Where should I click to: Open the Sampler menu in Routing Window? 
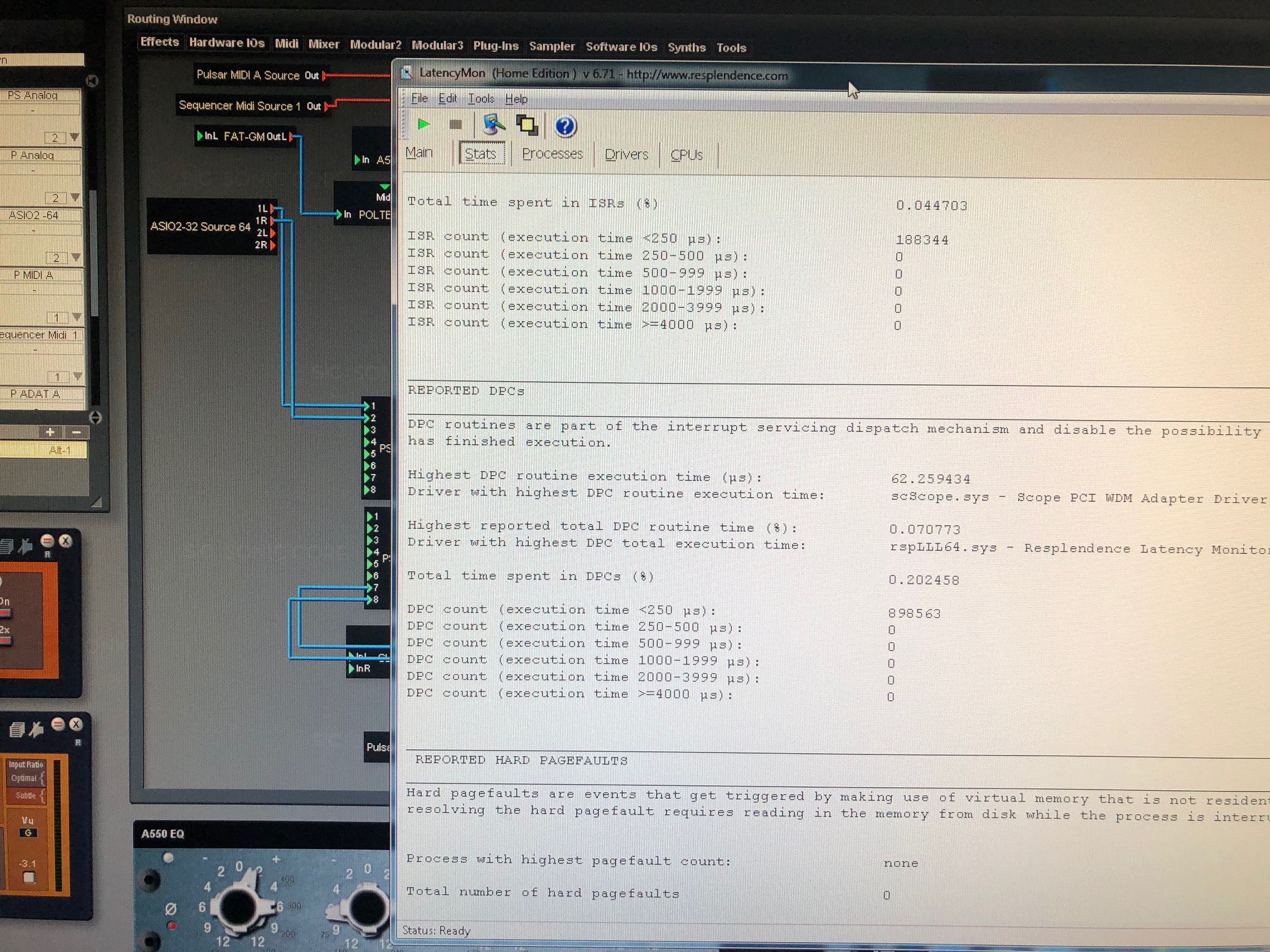pyautogui.click(x=552, y=46)
